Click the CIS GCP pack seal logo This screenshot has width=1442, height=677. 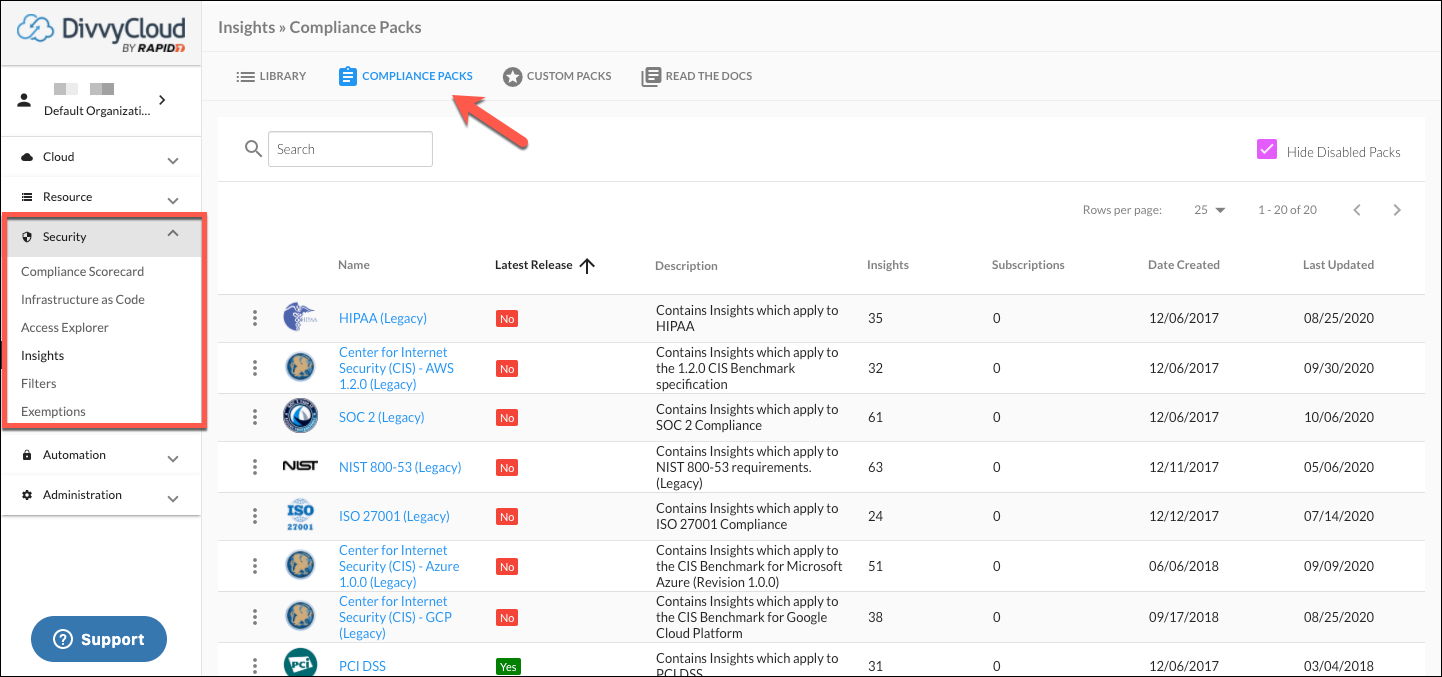pyautogui.click(x=300, y=617)
